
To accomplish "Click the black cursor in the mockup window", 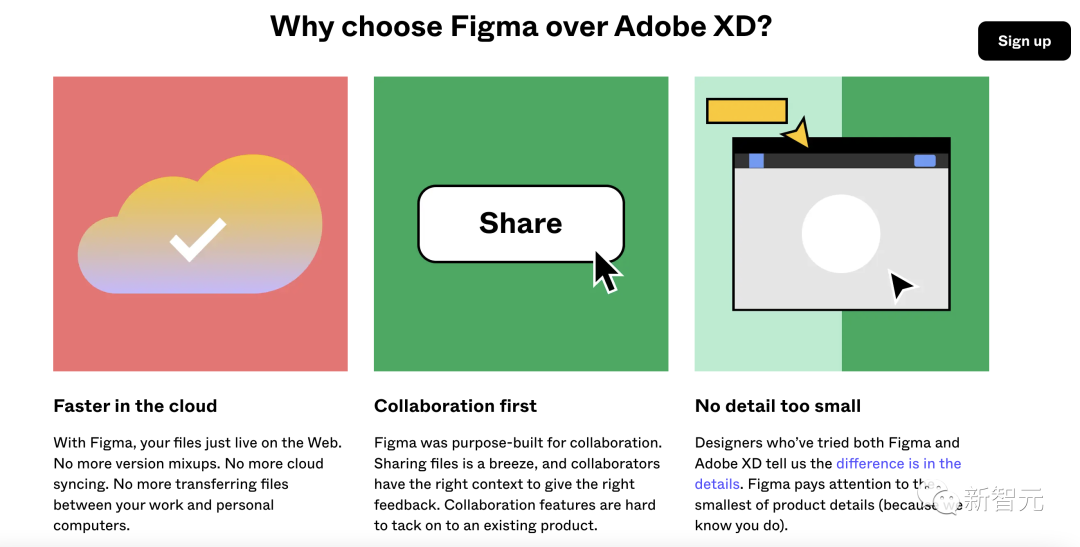I will click(x=901, y=286).
